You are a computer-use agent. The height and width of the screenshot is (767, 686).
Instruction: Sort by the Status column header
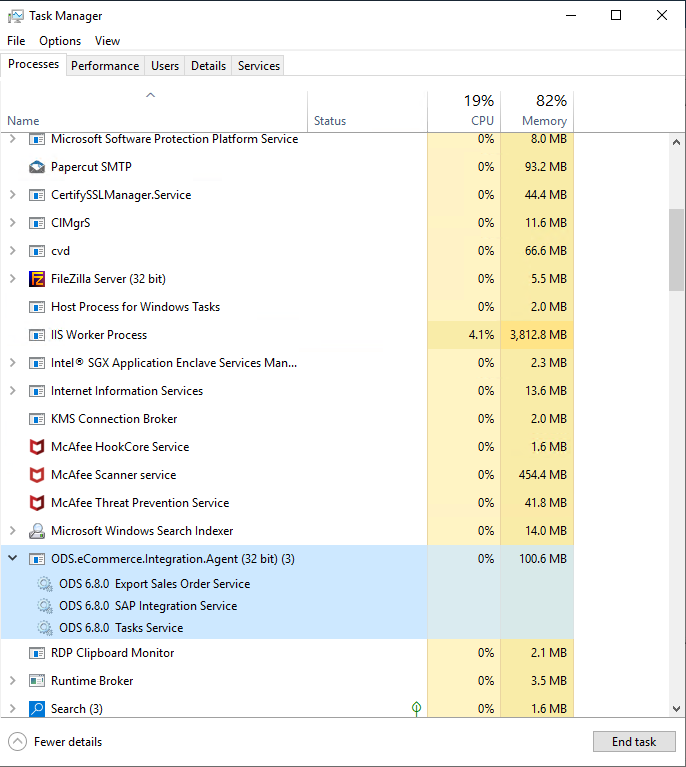pyautogui.click(x=367, y=112)
